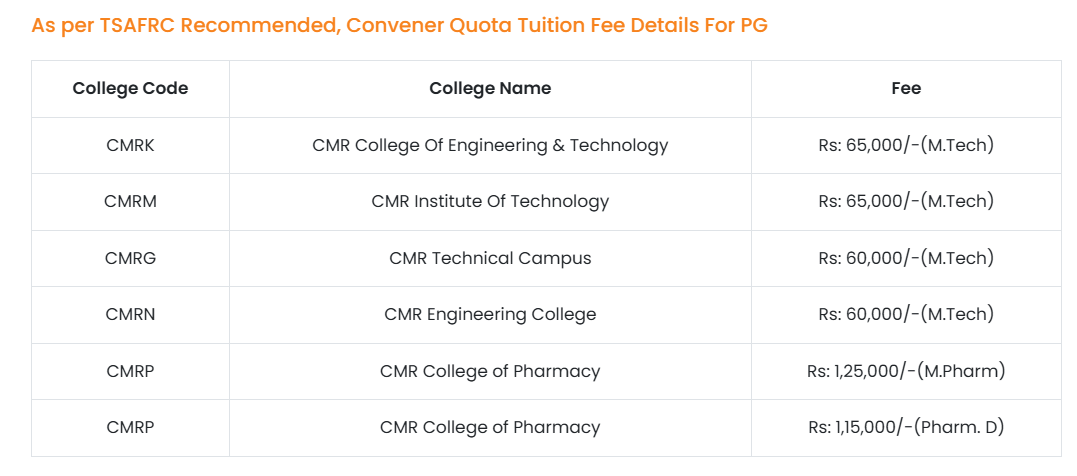
Task: Select the College Name column header
Action: pos(490,88)
